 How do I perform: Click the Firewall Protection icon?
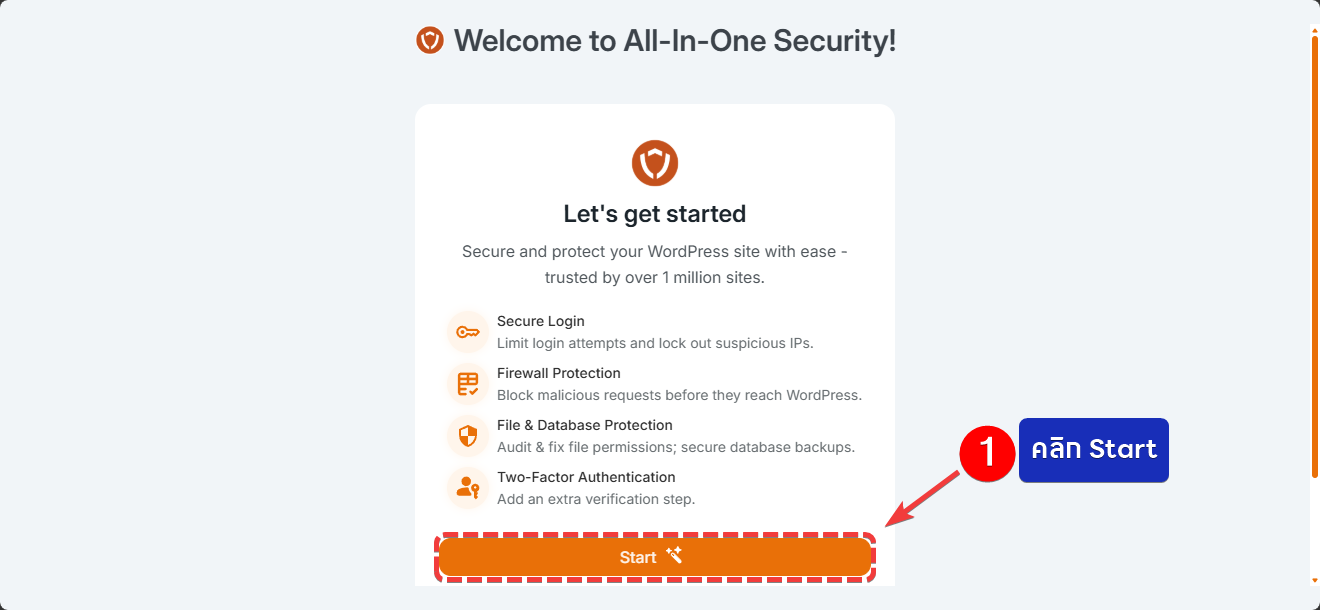(467, 384)
